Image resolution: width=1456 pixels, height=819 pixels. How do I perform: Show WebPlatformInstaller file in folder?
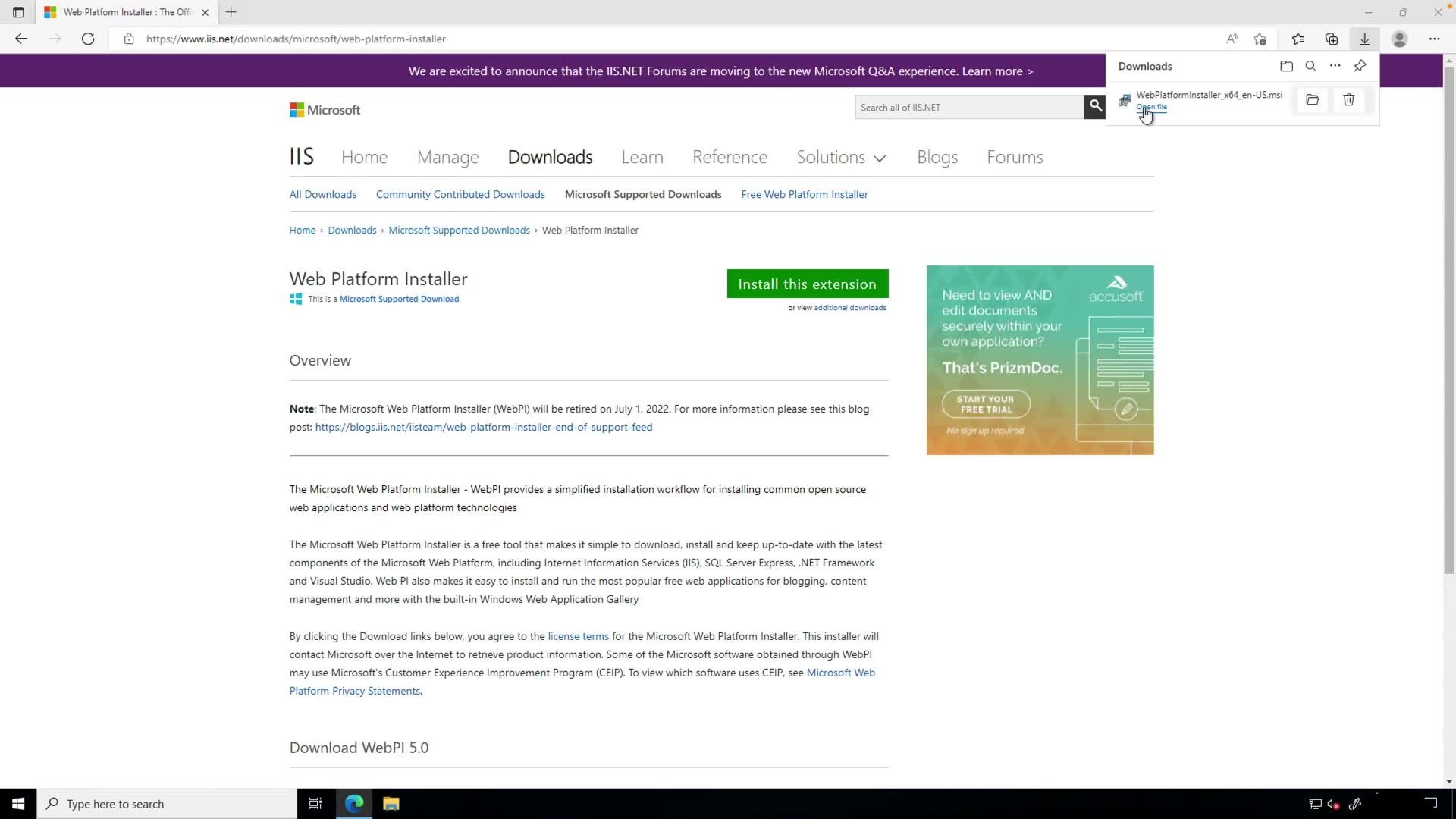[1312, 99]
